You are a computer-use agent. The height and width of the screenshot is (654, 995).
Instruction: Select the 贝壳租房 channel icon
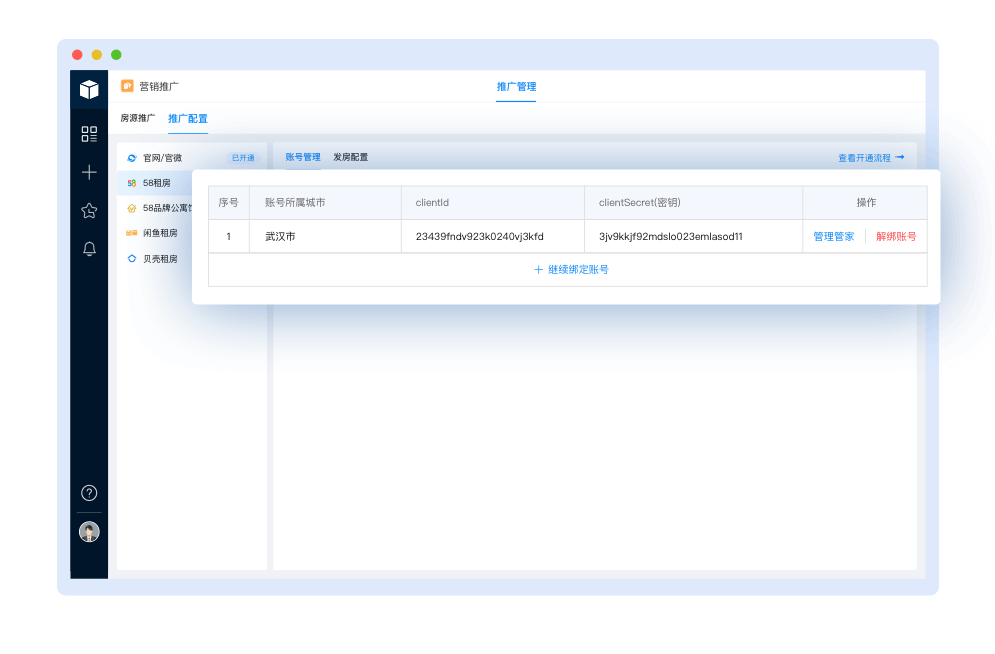pyautogui.click(x=132, y=259)
